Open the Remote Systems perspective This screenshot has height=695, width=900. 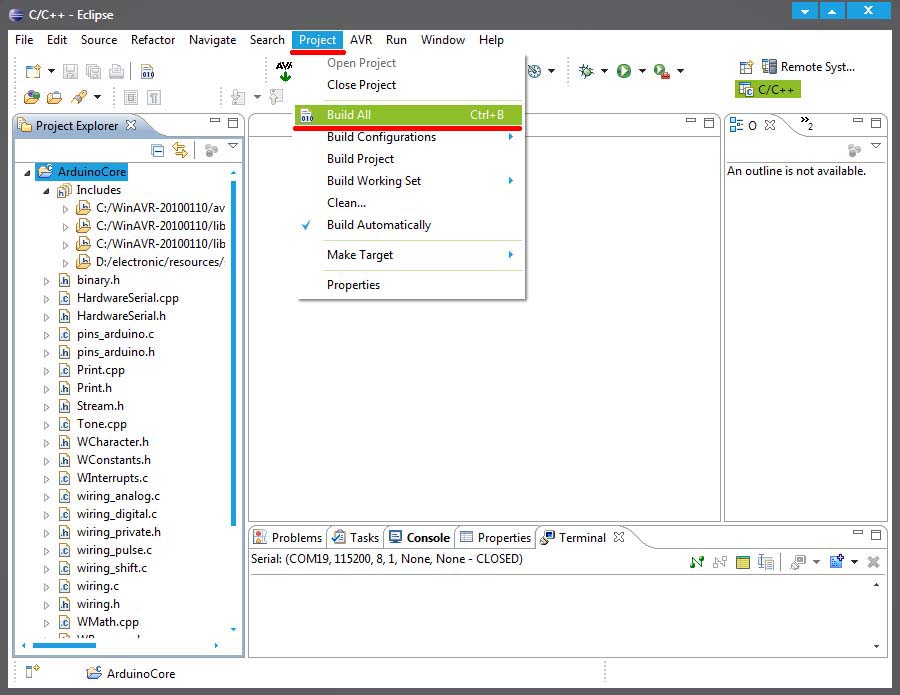(809, 67)
